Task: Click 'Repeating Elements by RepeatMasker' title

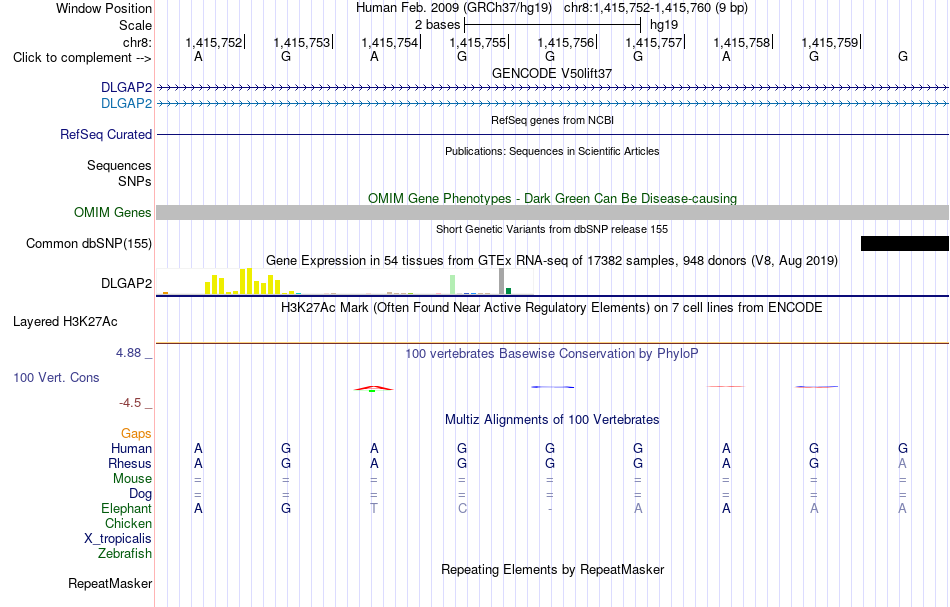Action: pos(552,570)
